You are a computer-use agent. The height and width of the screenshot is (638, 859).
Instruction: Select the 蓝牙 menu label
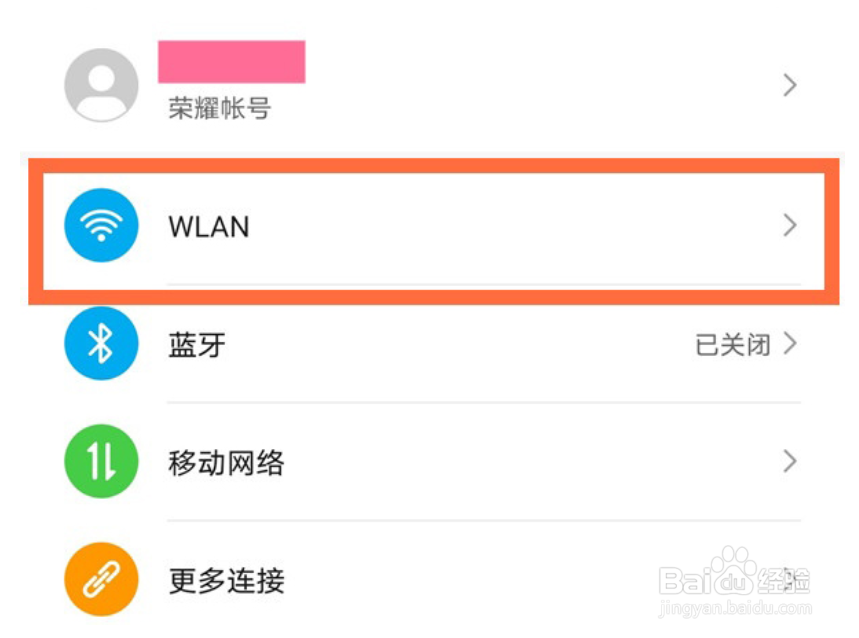[x=197, y=345]
